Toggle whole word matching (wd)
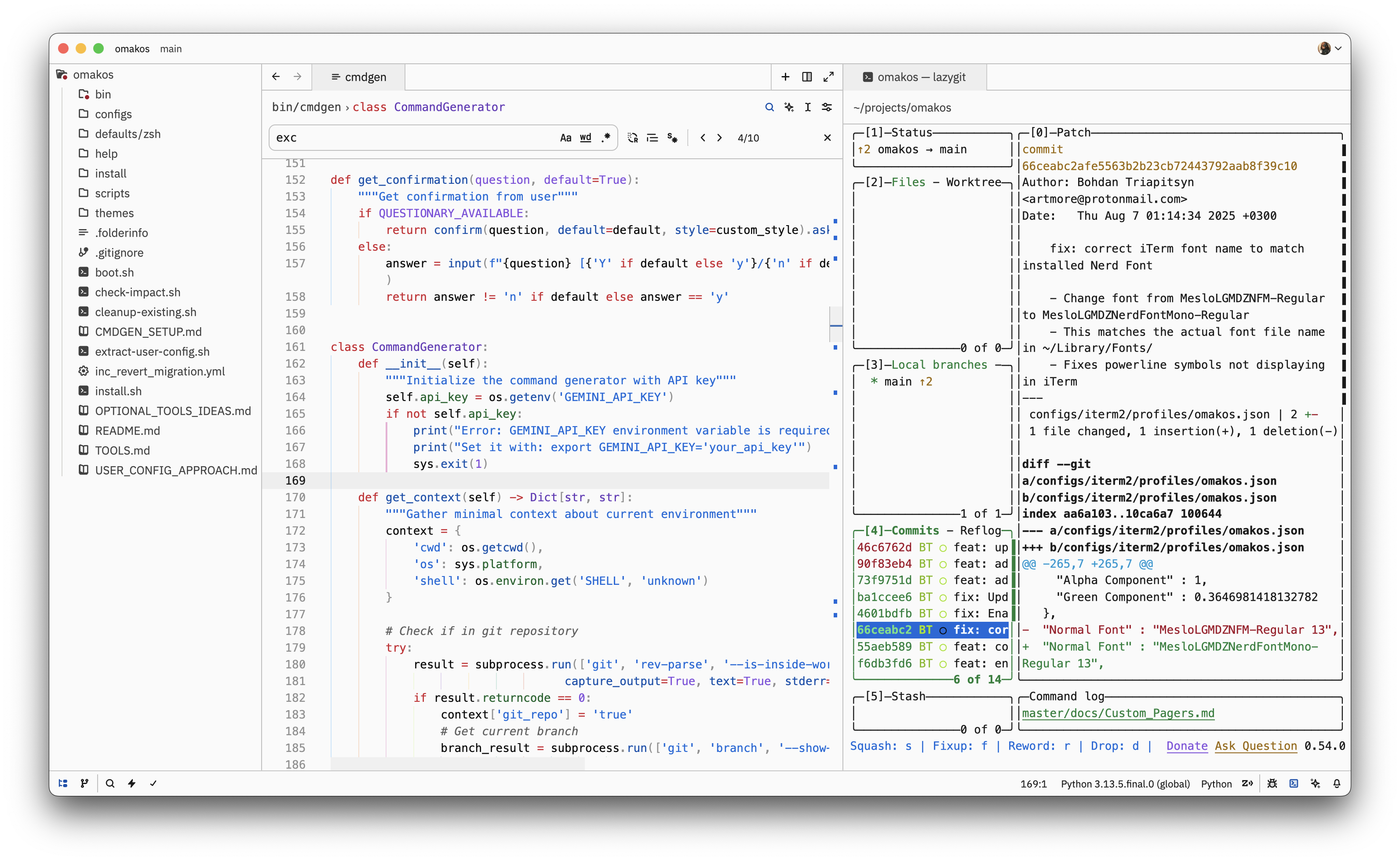This screenshot has height=861, width=1400. point(585,138)
